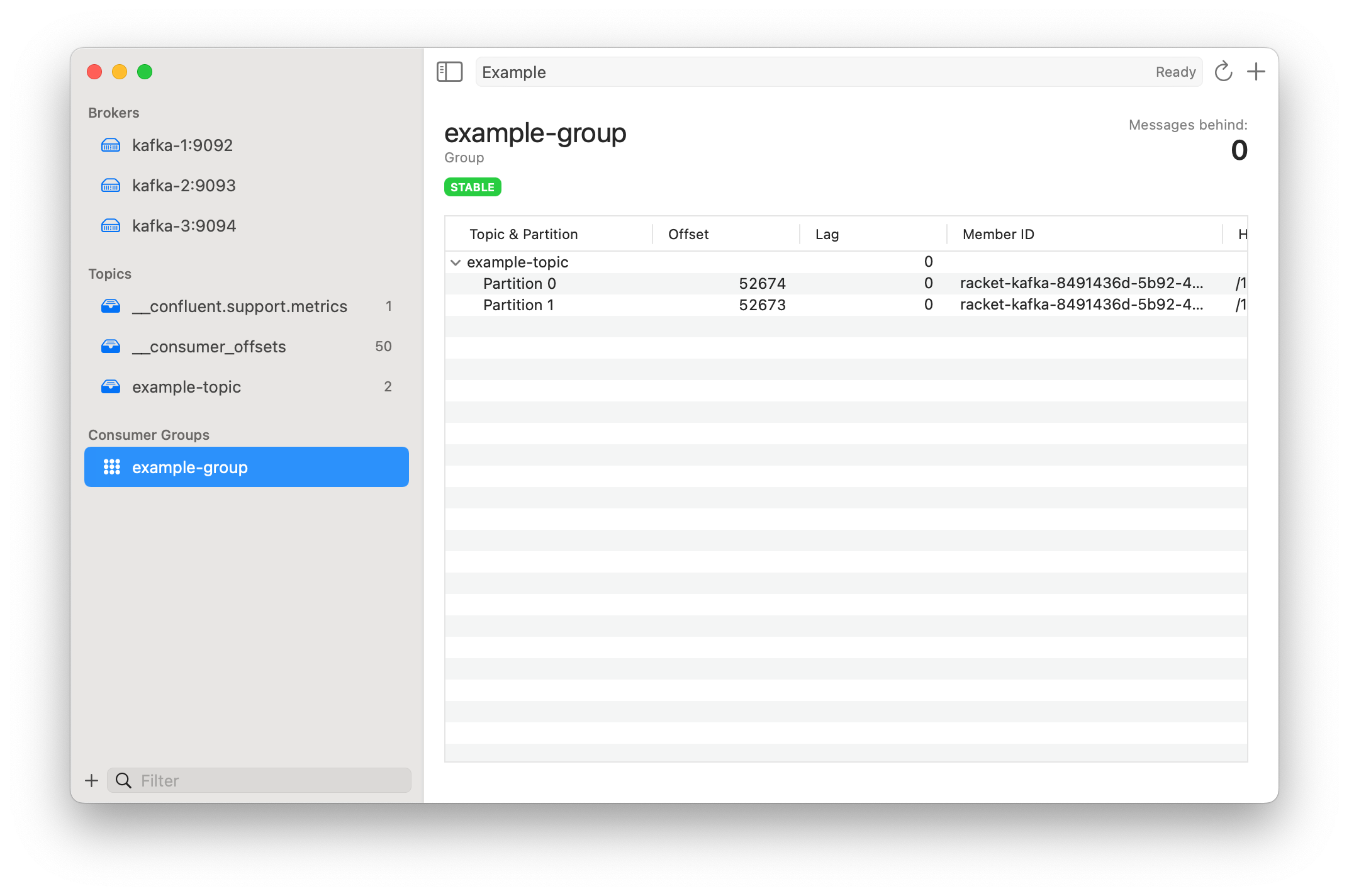Viewport: 1349px width, 896px height.
Task: Click the Ready status text
Action: [1175, 72]
